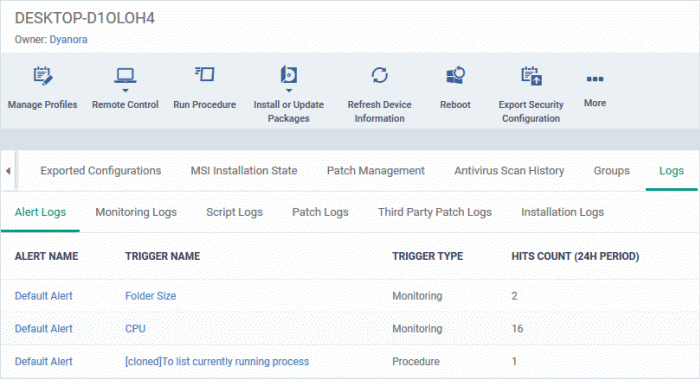700x379 pixels.
Task: Click hits count 1 in Procedure row
Action: pyautogui.click(x=514, y=361)
